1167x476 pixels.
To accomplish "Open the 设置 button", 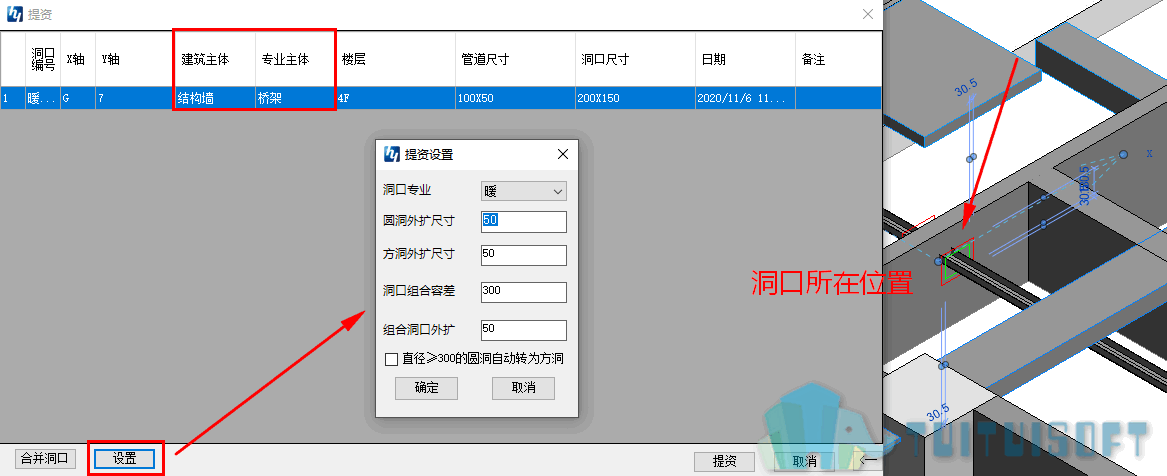I will (x=124, y=459).
